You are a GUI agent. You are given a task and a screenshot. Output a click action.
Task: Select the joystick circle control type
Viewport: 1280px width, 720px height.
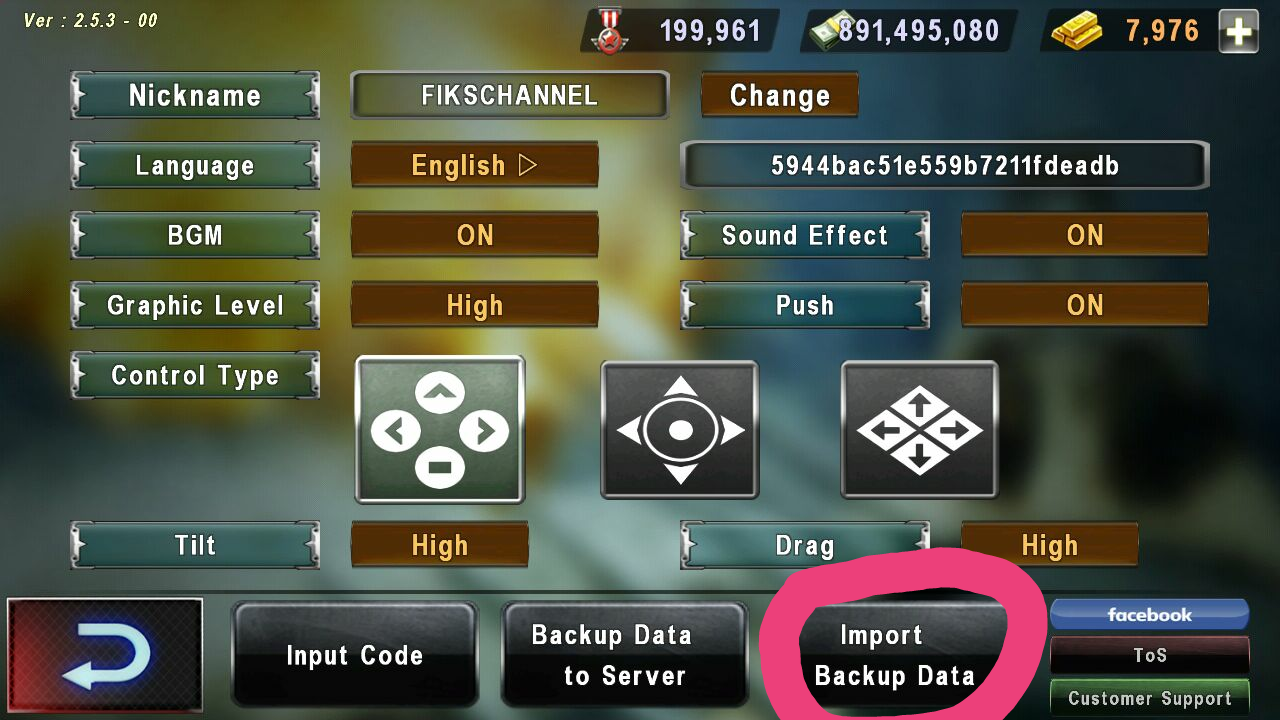pos(680,429)
